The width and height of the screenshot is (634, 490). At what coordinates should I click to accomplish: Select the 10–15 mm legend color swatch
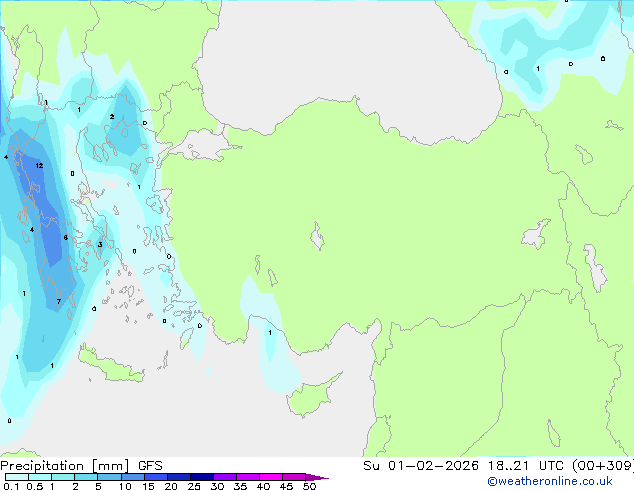(x=133, y=477)
